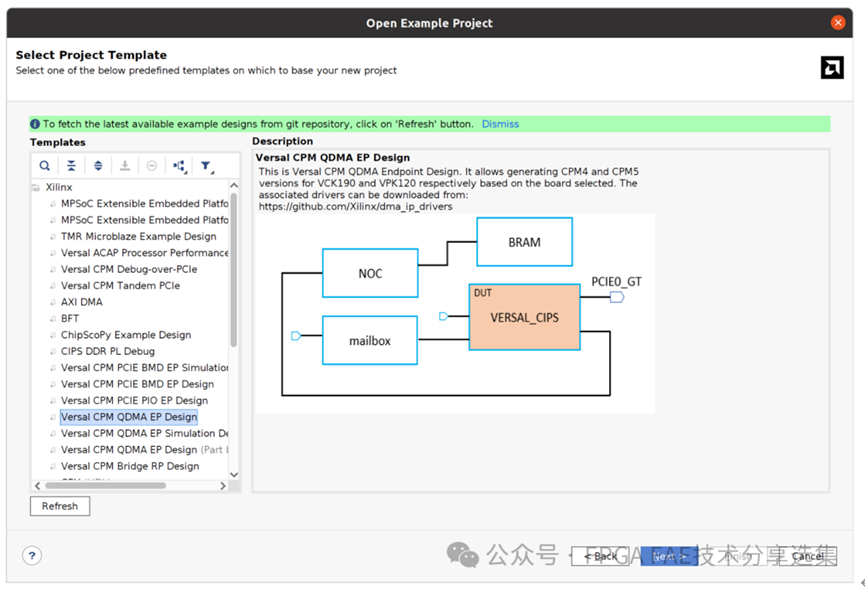Pick TMR Microblaze Example Design
Screen dimensions: 865x590
tap(138, 236)
